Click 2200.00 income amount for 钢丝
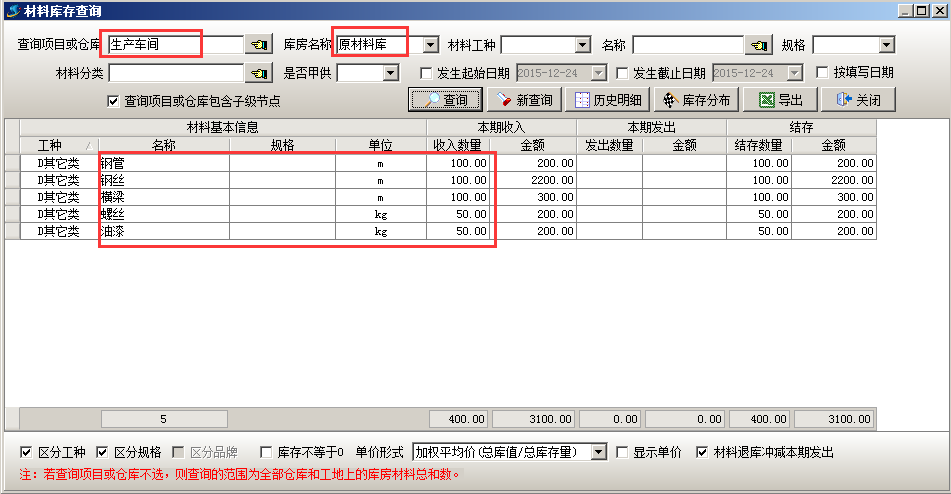The height and width of the screenshot is (494, 951). pyautogui.click(x=533, y=180)
